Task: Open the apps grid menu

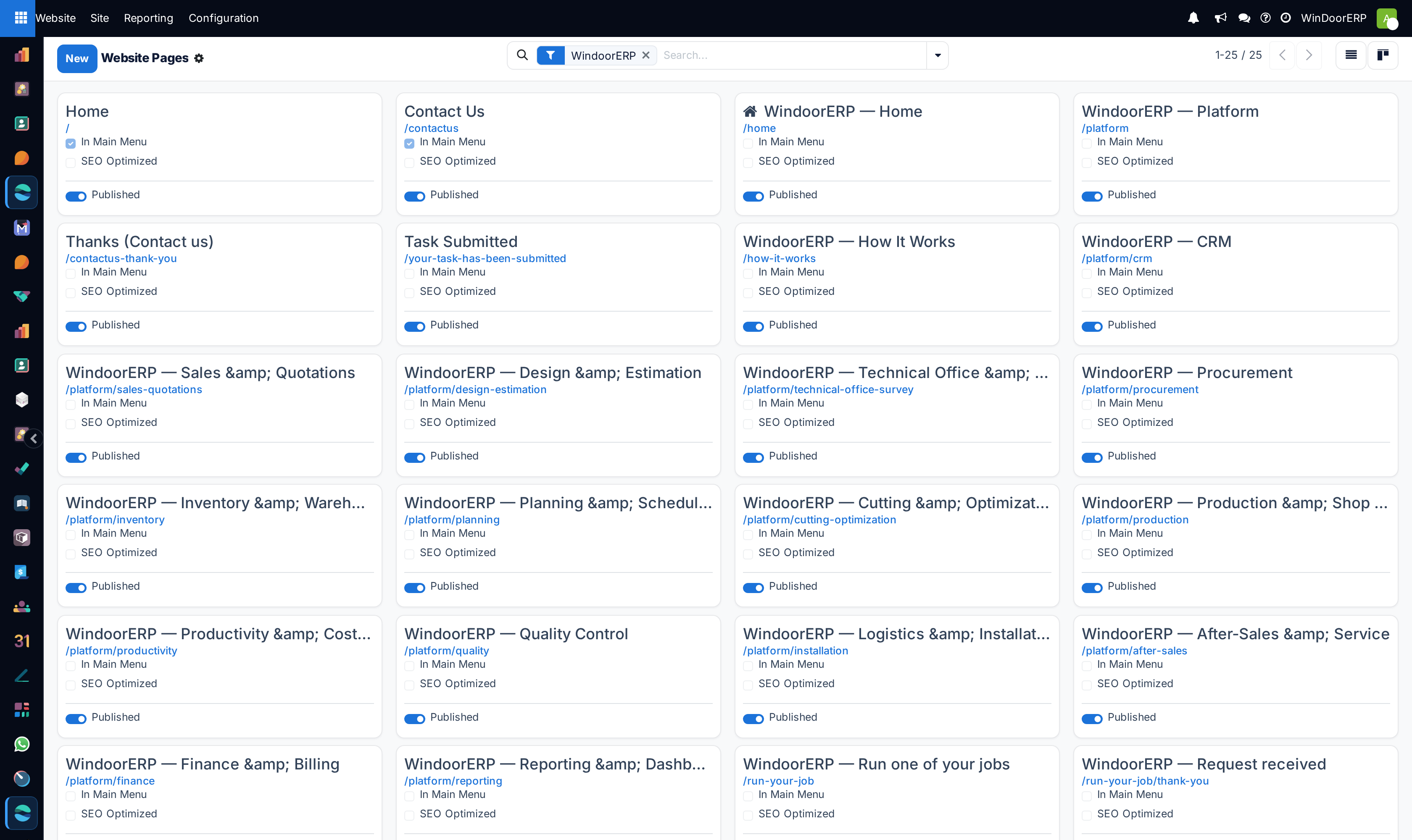Action: point(21,18)
